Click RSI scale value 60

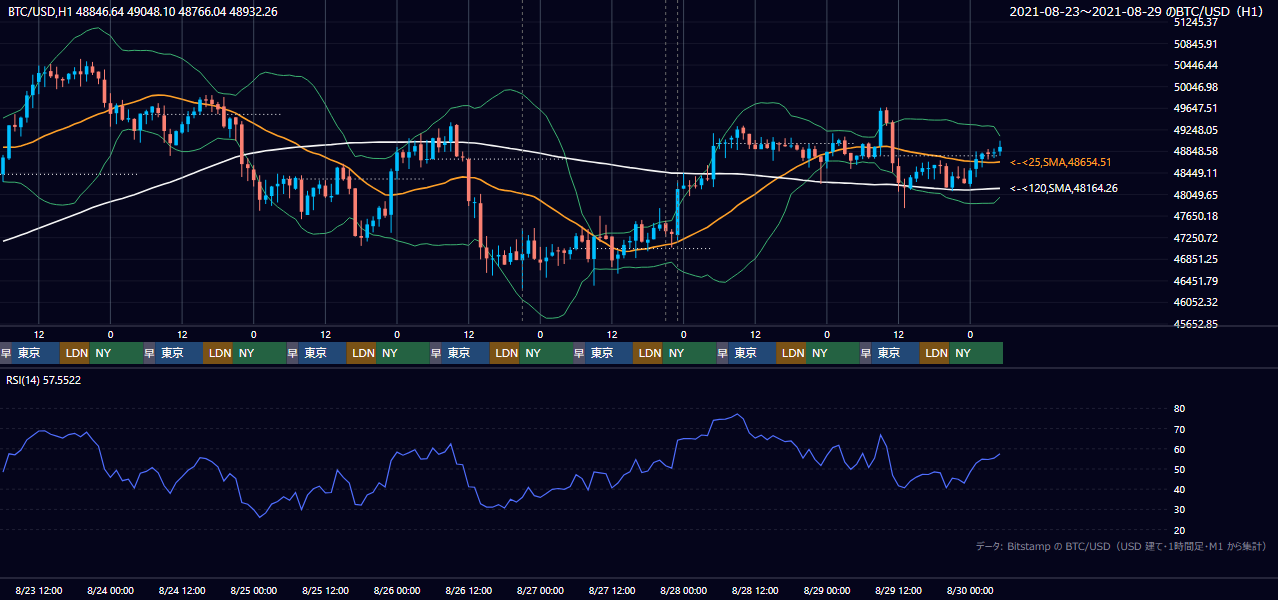(x=1180, y=449)
